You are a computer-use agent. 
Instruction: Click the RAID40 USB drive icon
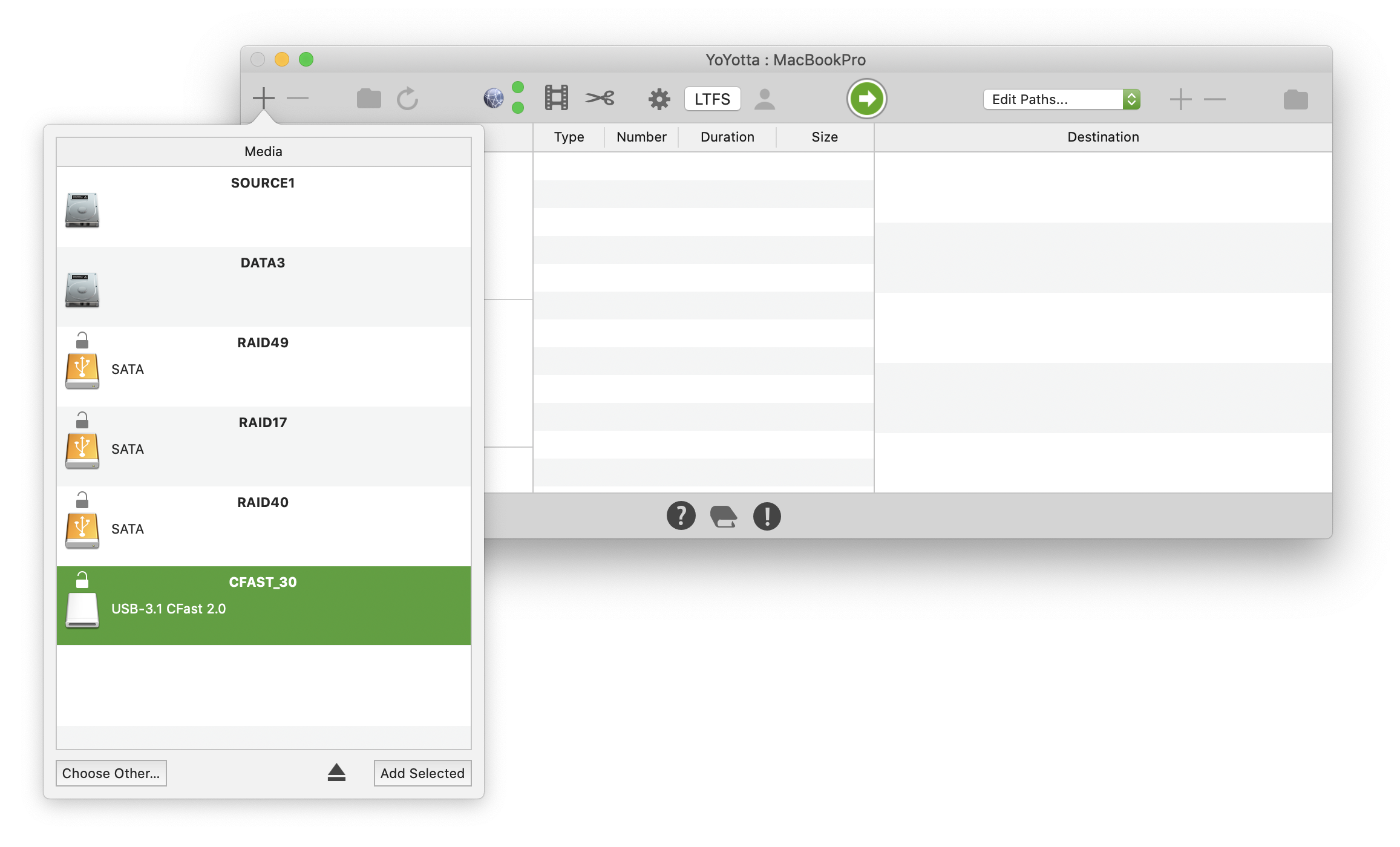click(x=82, y=531)
